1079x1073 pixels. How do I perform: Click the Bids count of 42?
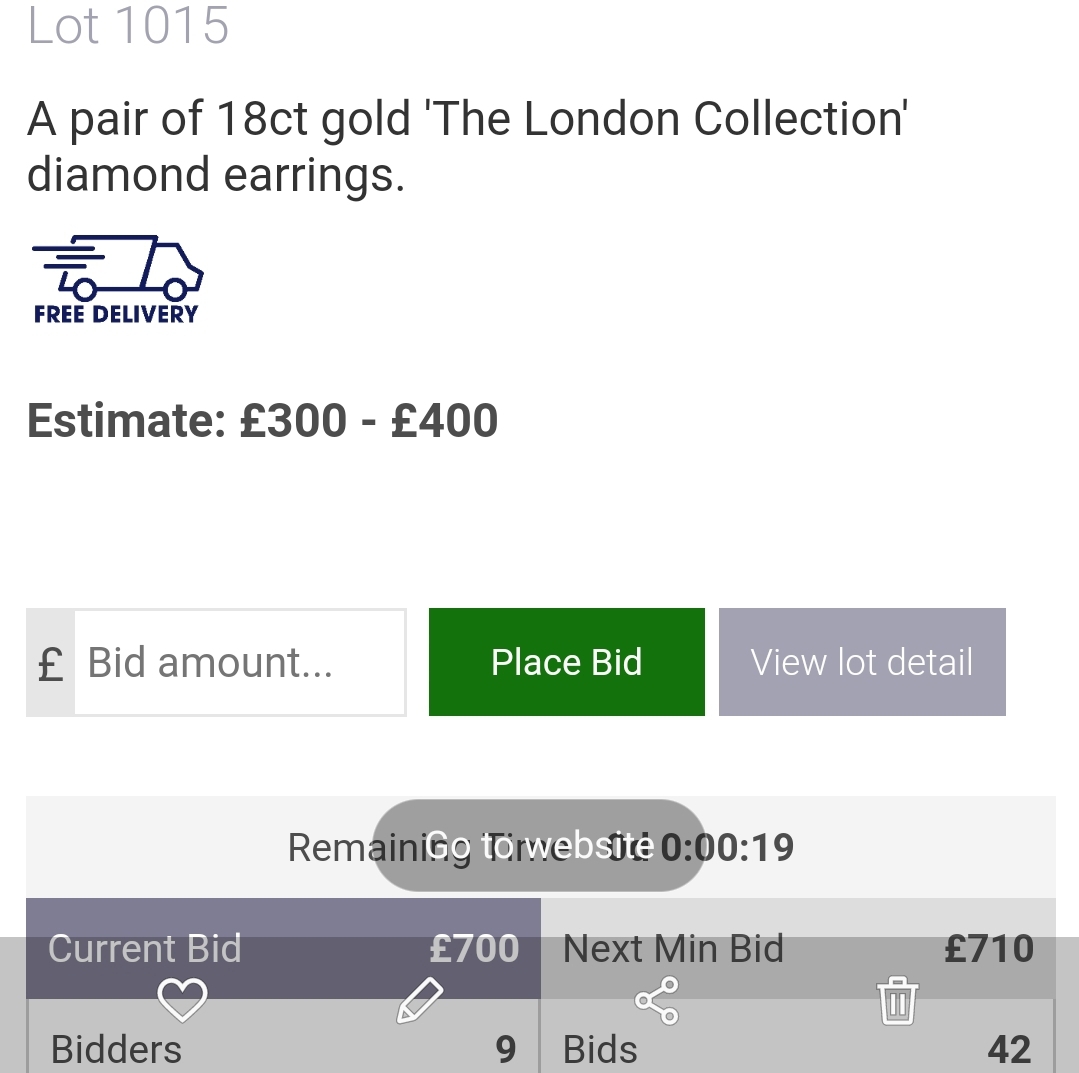pyautogui.click(x=1008, y=1049)
